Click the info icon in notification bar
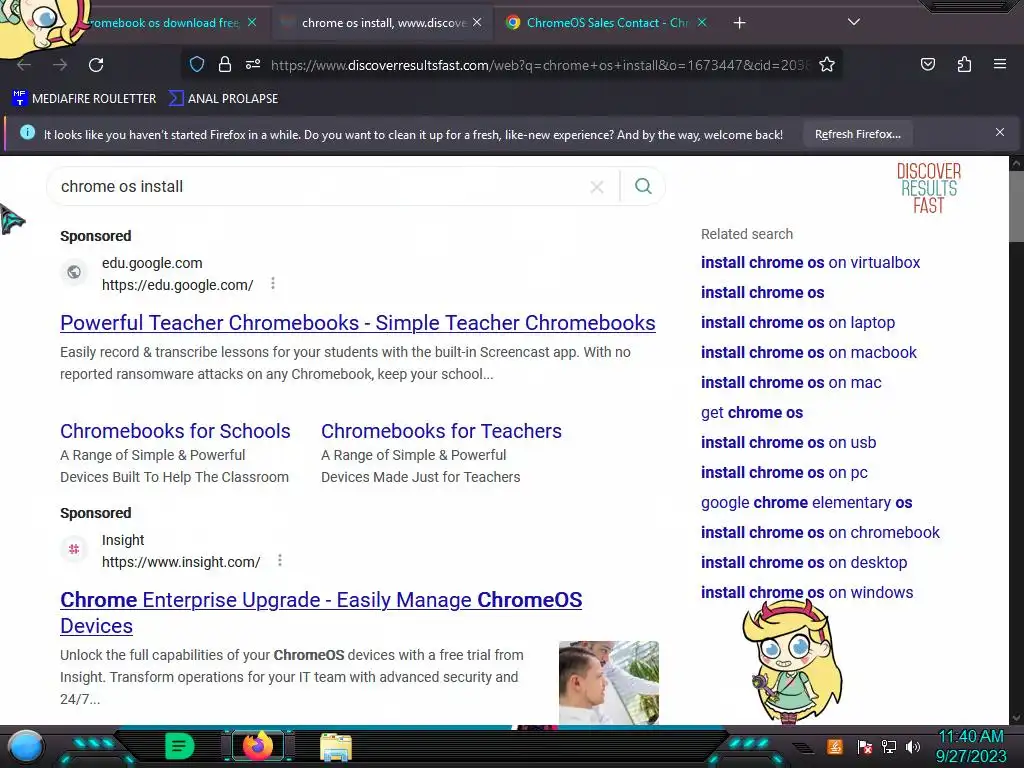The width and height of the screenshot is (1024, 768). 27,133
